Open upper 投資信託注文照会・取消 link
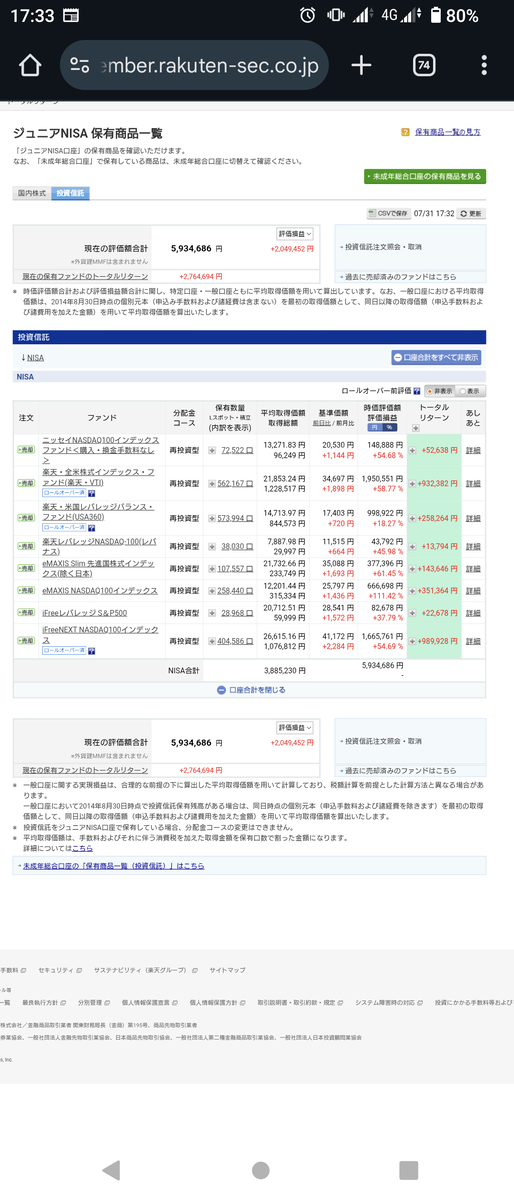The height and width of the screenshot is (1200, 514). (383, 246)
